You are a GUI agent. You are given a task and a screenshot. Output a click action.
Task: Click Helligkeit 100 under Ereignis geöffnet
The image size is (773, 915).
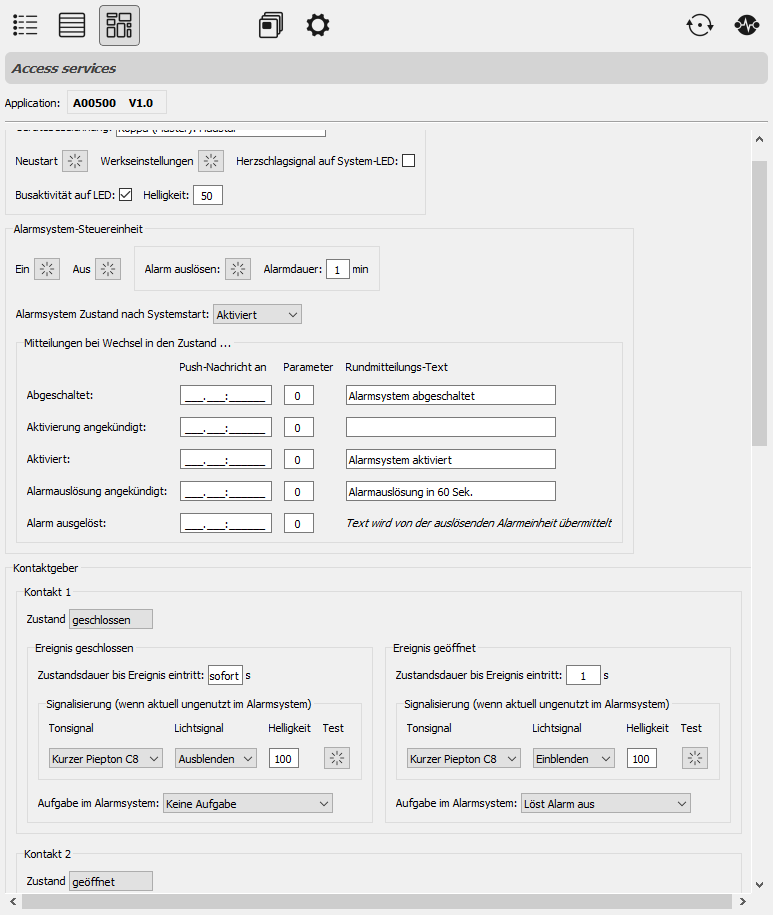point(642,759)
